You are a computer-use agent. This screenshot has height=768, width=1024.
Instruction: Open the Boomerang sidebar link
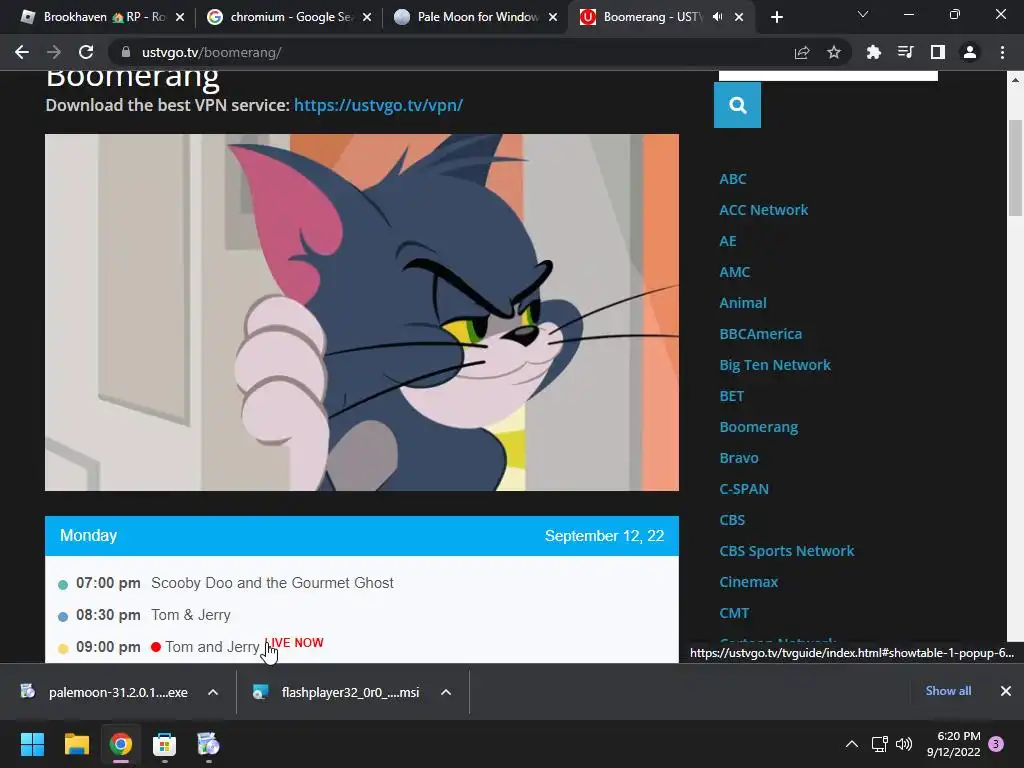tap(758, 427)
